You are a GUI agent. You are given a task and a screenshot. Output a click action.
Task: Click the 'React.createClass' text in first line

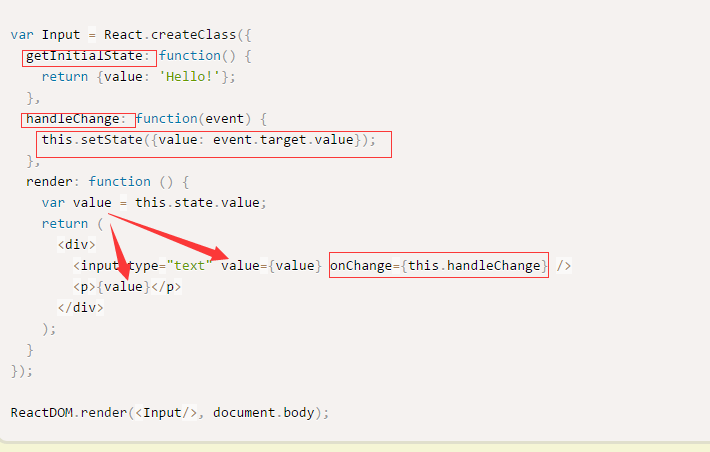(170, 35)
